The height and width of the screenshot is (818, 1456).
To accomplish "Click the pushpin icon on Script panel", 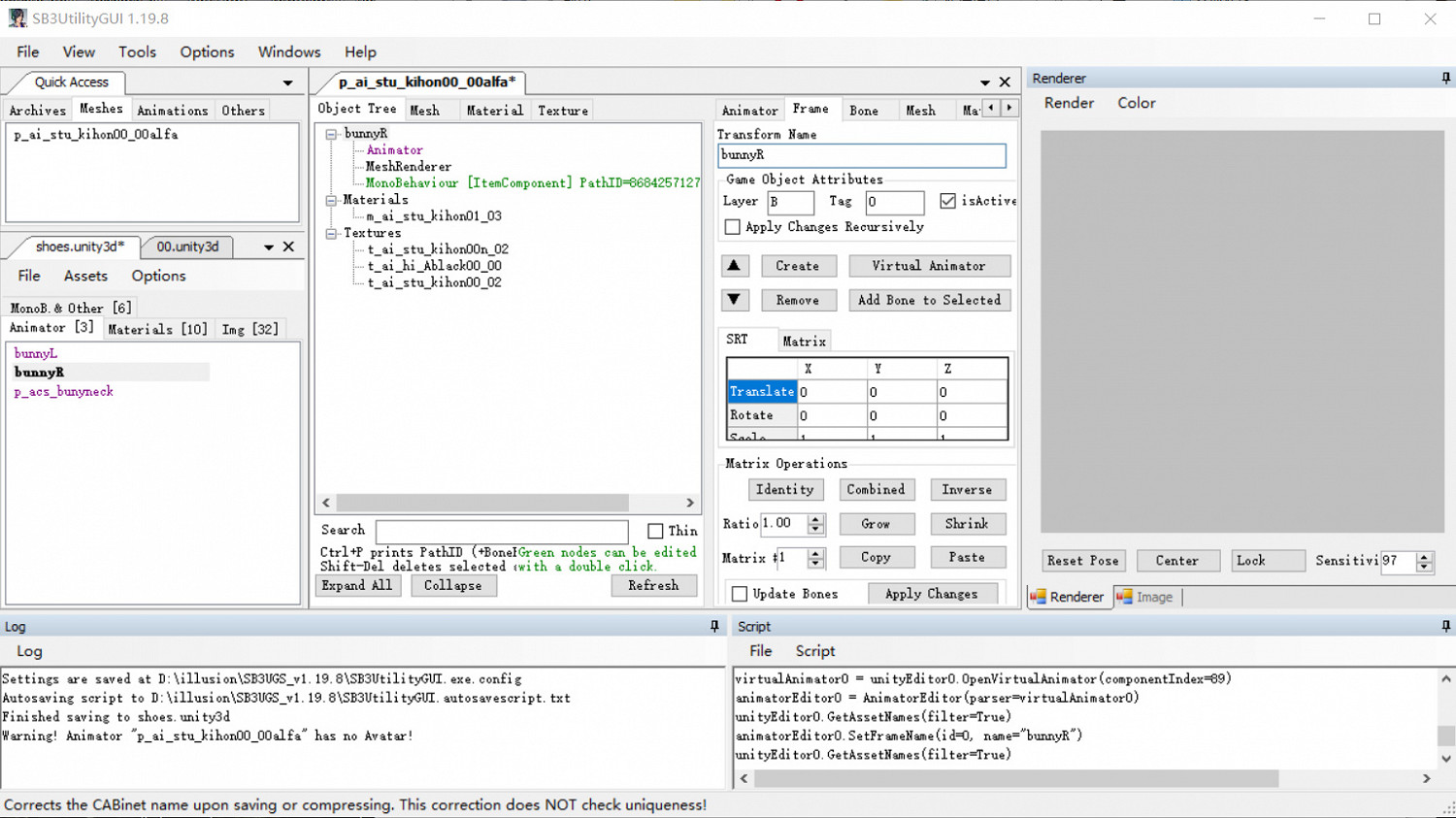I will pos(1445,627).
